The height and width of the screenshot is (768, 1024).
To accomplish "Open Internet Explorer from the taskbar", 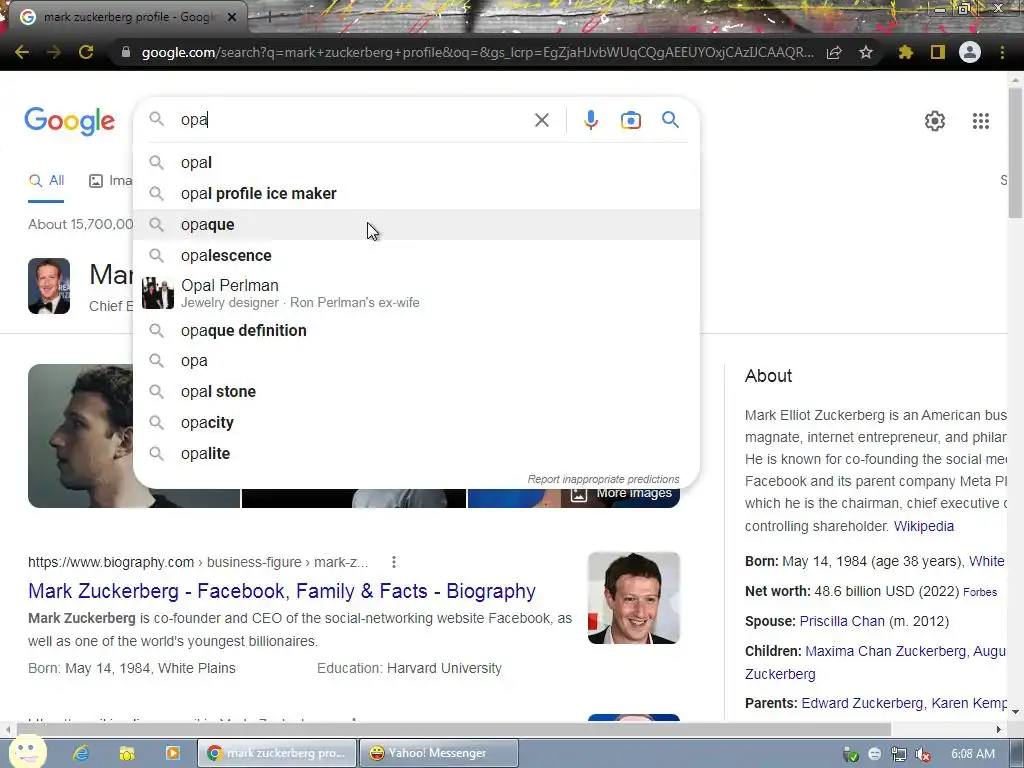I will click(81, 753).
